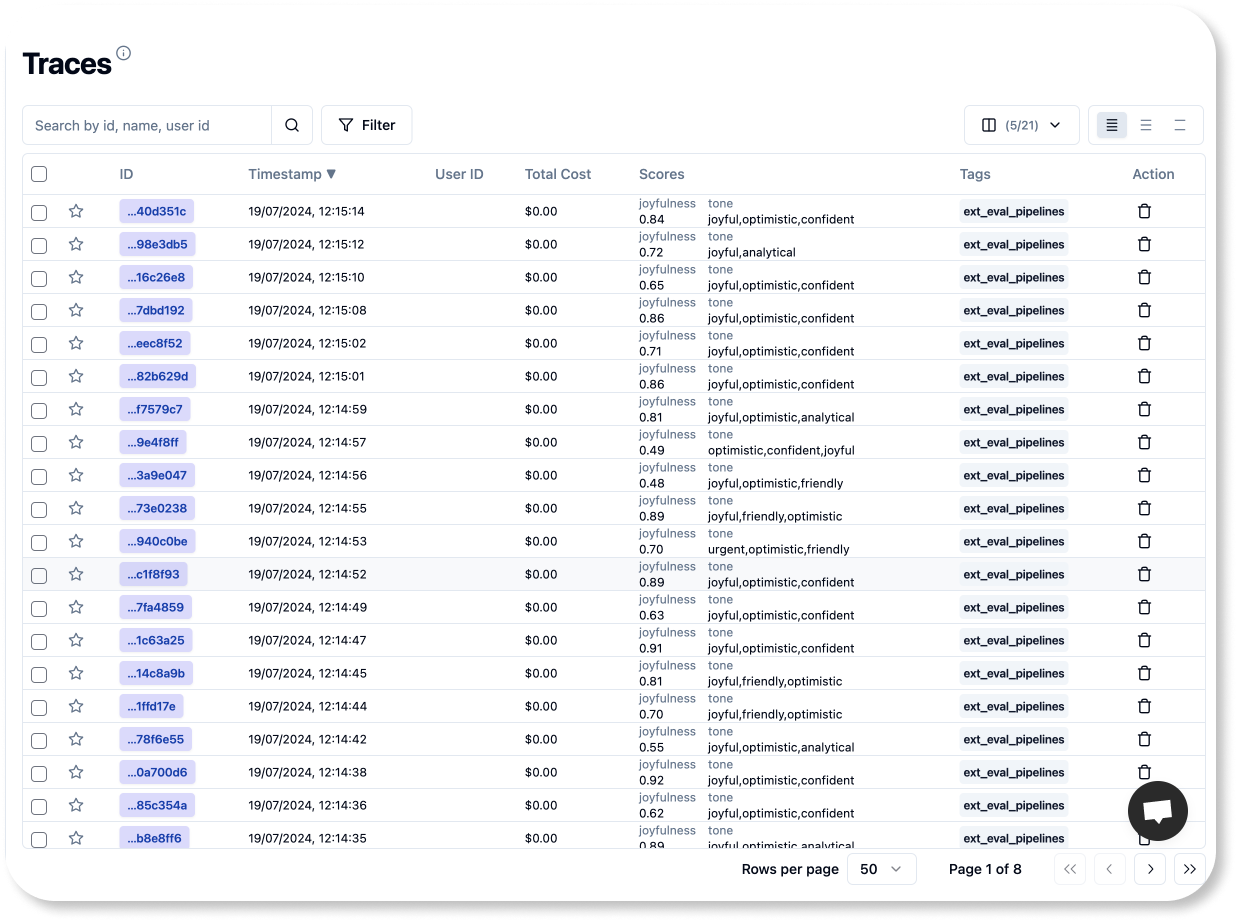Open trace ID ending in 7dbd192
The height and width of the screenshot is (922, 1237).
(156, 310)
